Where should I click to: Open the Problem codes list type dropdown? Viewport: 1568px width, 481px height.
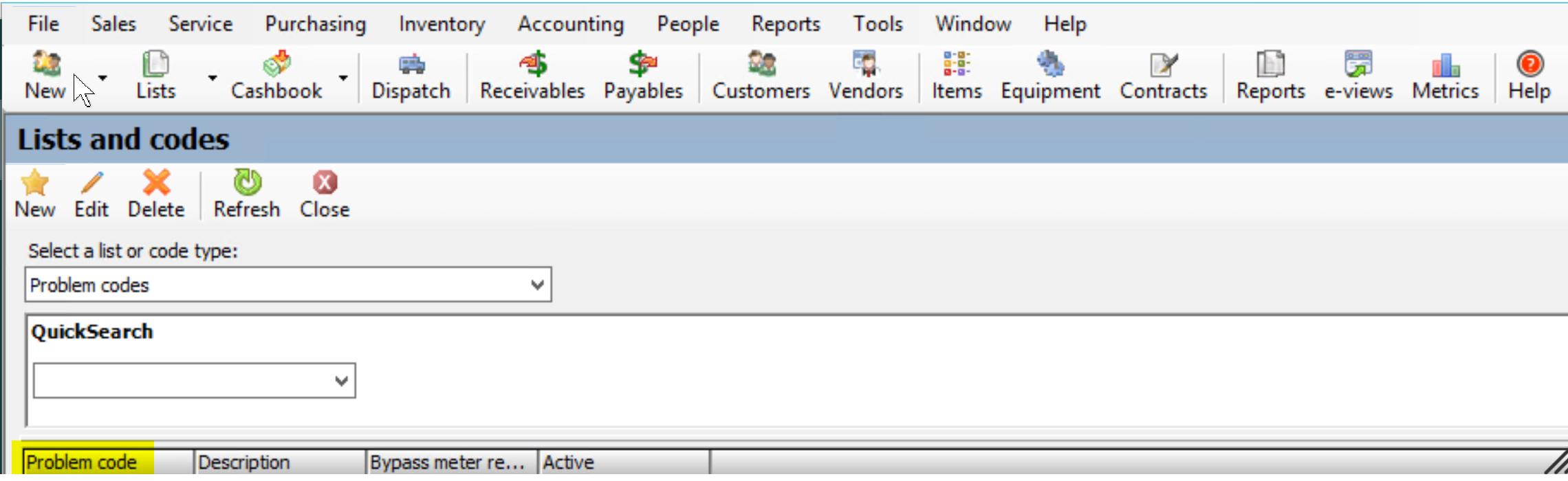(288, 284)
